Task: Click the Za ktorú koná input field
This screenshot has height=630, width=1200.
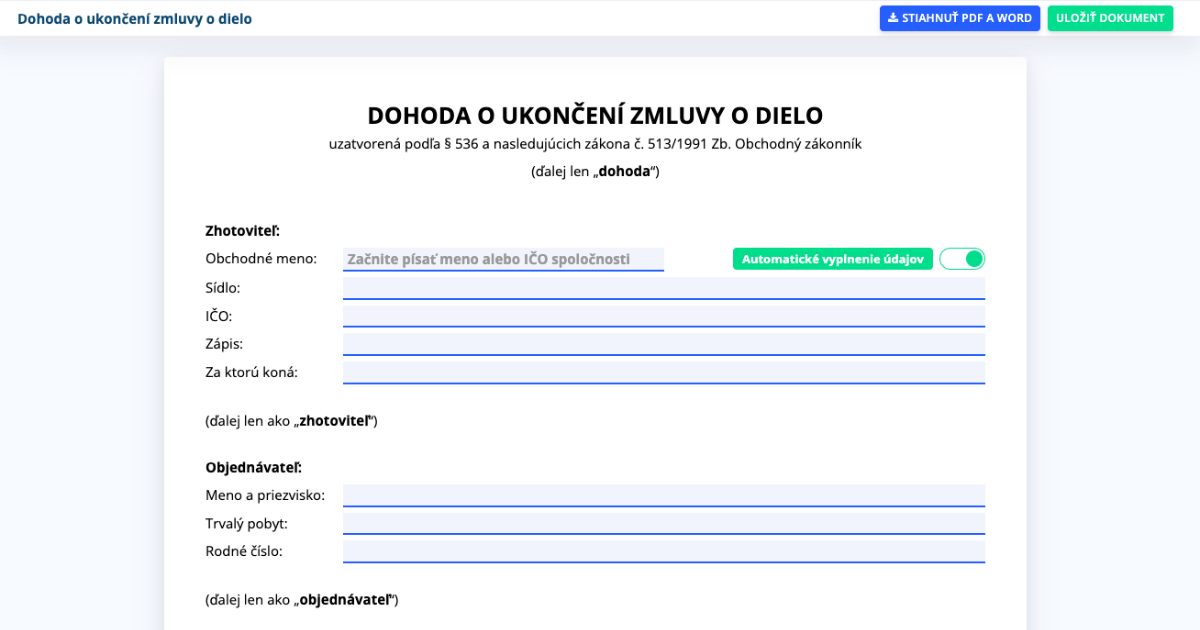Action: tap(663, 371)
